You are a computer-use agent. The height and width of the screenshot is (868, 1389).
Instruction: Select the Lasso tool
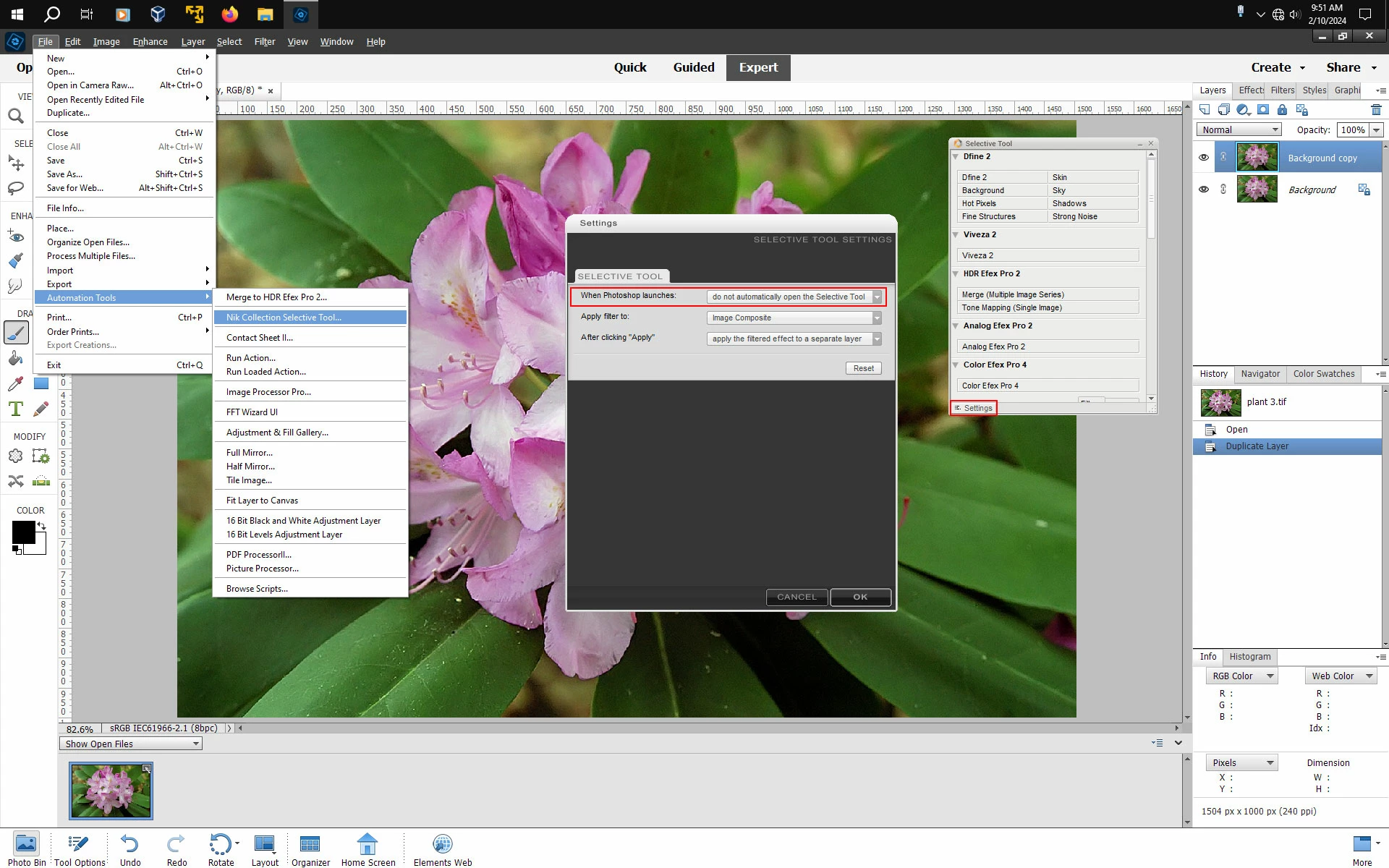tap(16, 189)
